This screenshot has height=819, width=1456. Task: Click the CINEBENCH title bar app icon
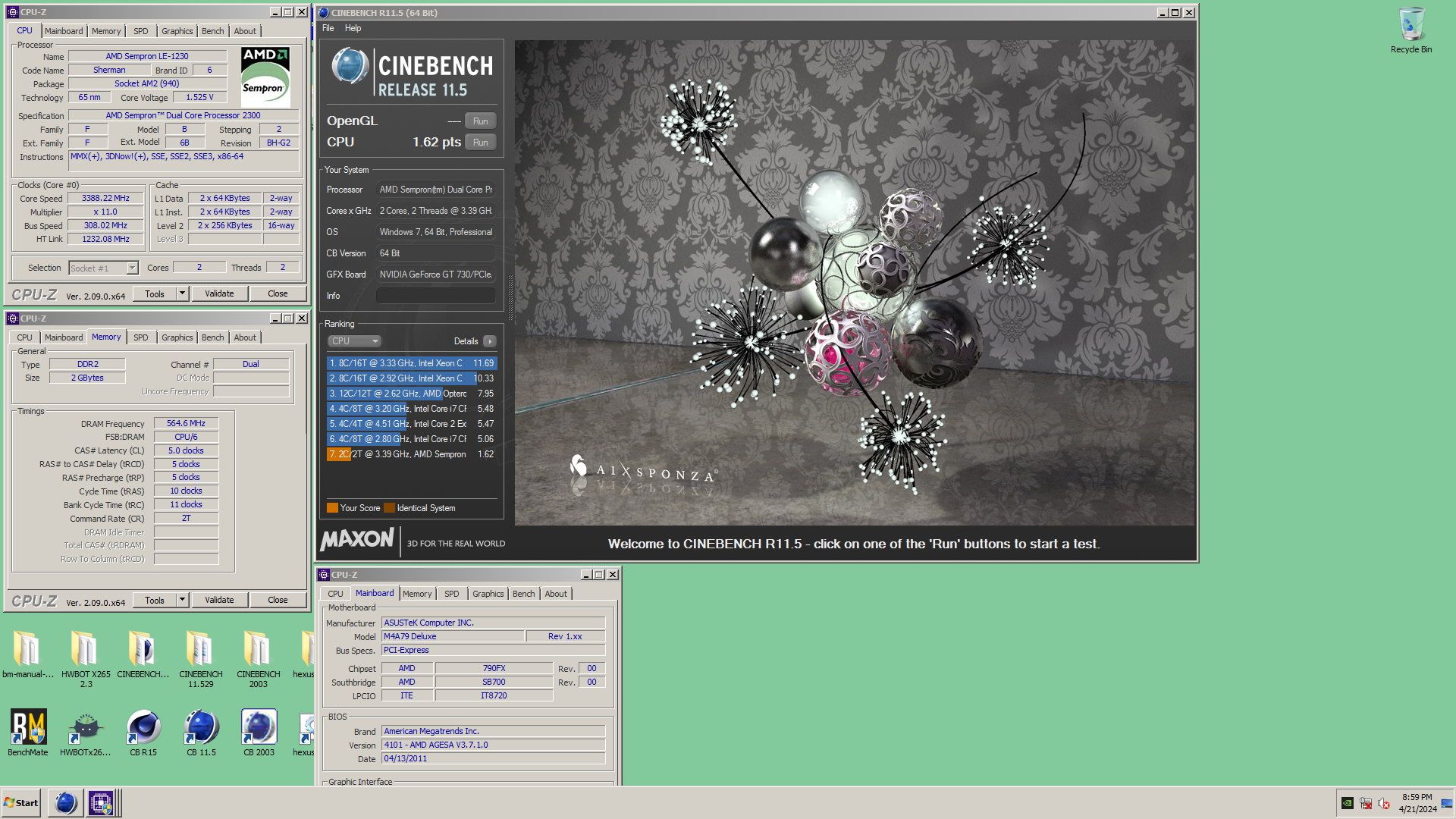click(324, 12)
